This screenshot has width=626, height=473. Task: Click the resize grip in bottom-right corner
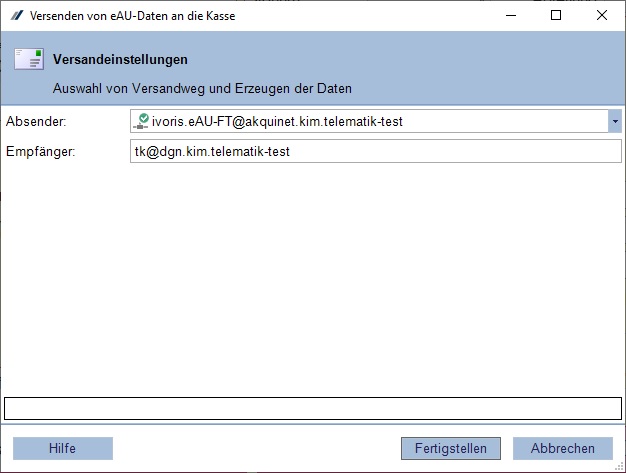click(x=619, y=466)
